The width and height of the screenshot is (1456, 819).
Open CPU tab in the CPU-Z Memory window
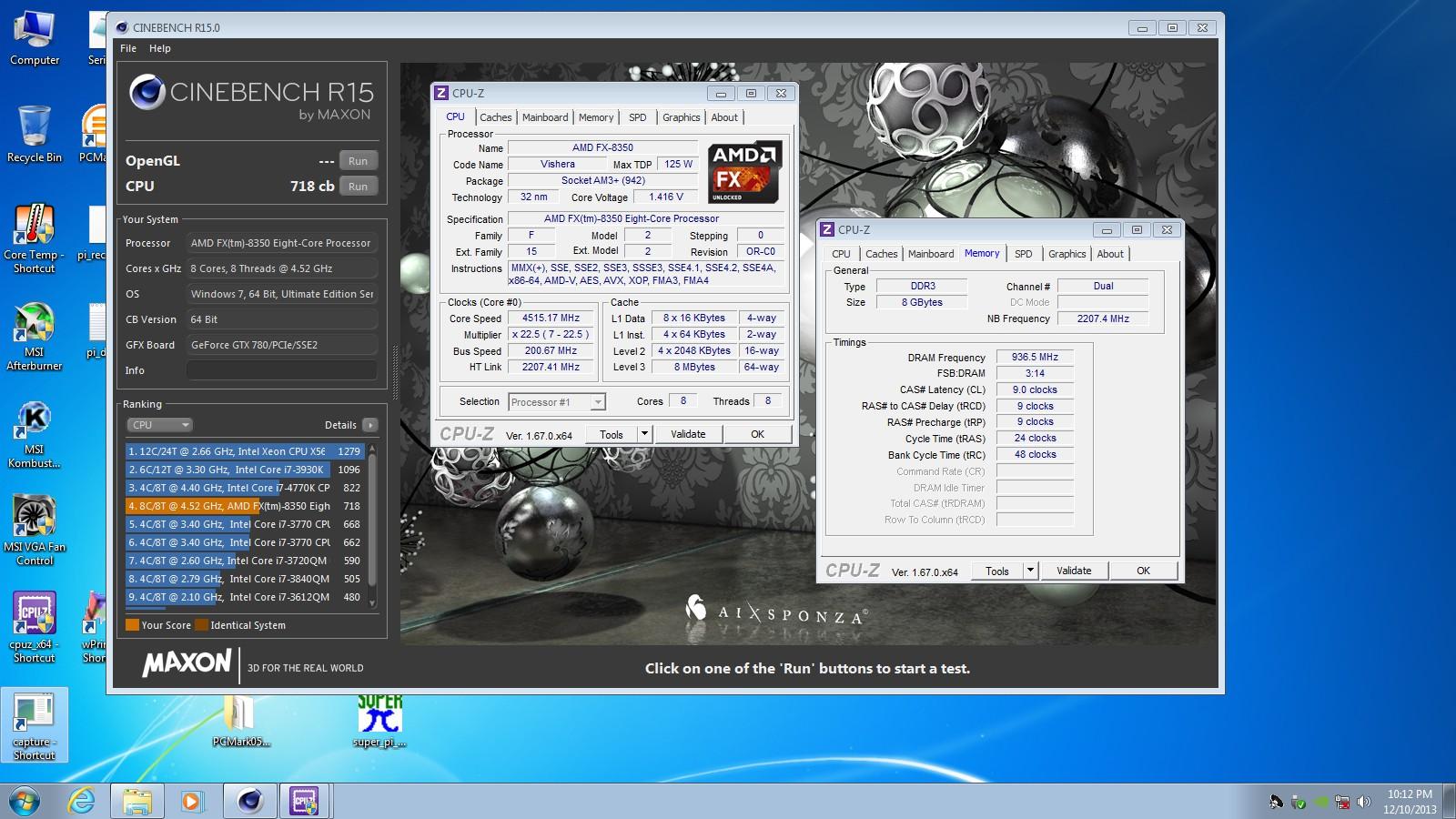841,254
